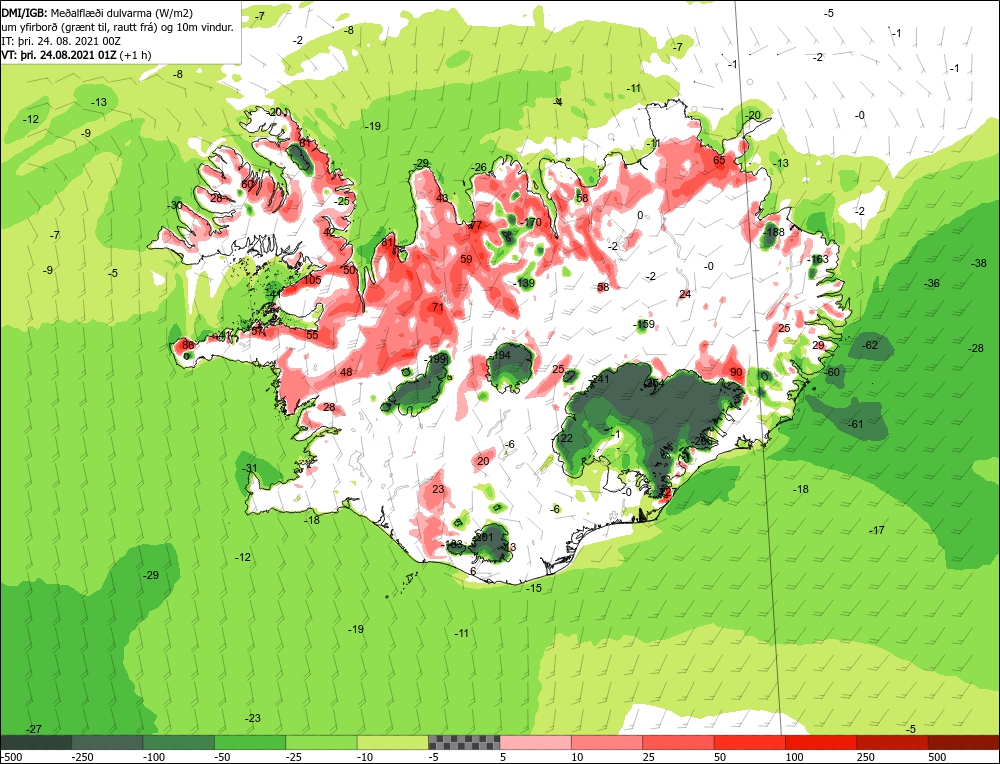Click the '-30' value off the Westfjords
Image resolution: width=1000 pixels, height=764 pixels.
coord(174,205)
